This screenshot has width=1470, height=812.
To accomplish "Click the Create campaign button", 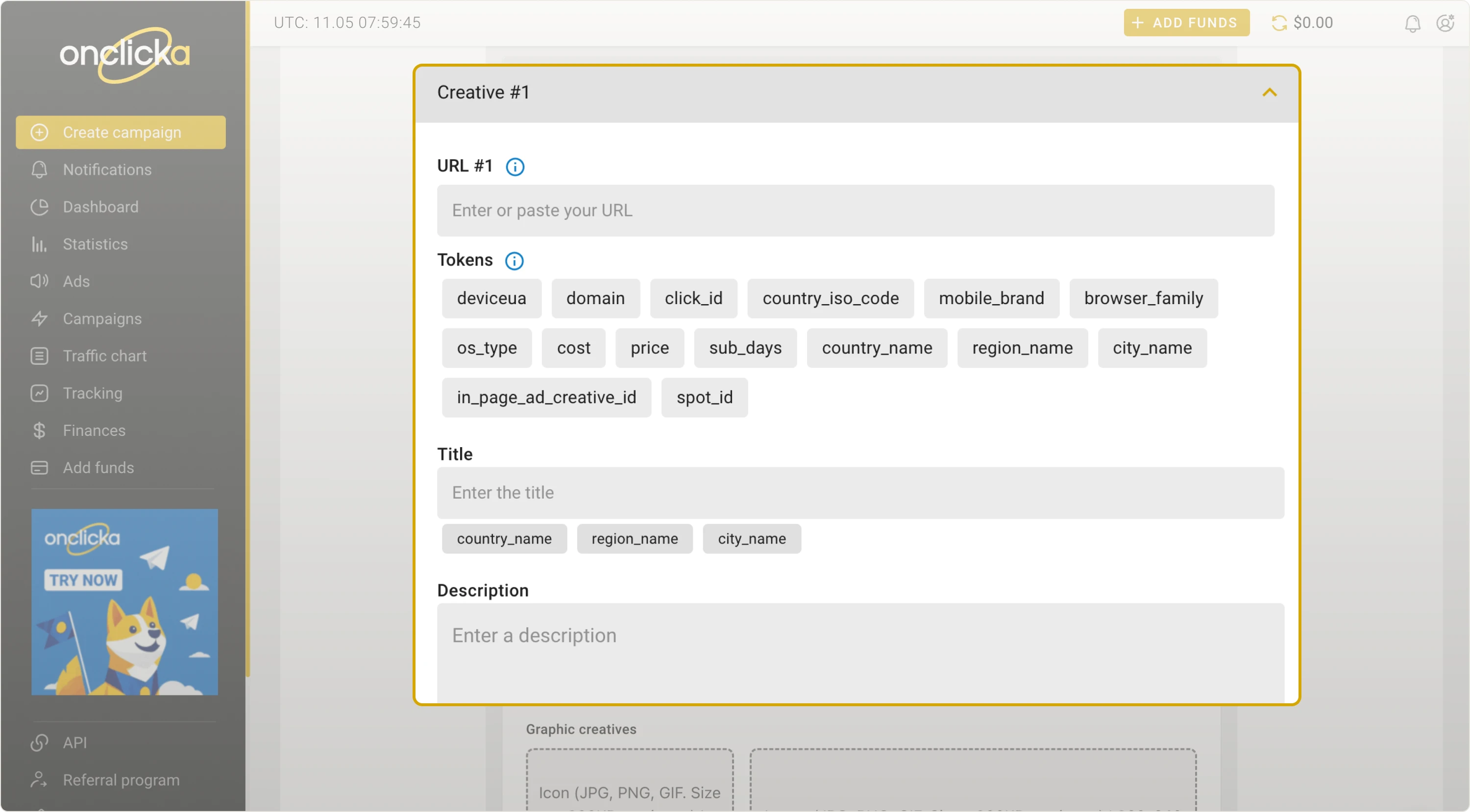I will 121,132.
